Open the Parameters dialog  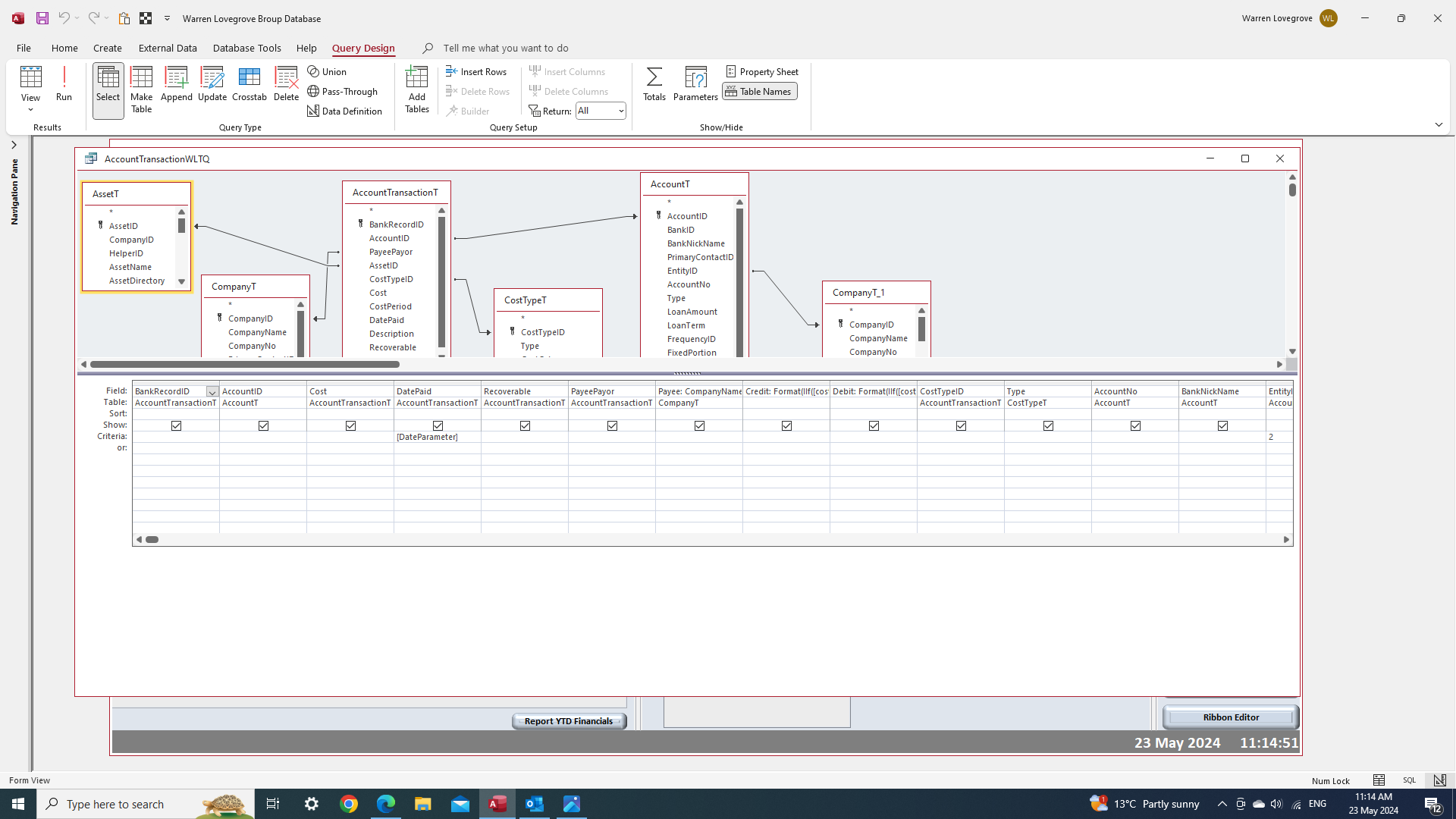pyautogui.click(x=695, y=86)
